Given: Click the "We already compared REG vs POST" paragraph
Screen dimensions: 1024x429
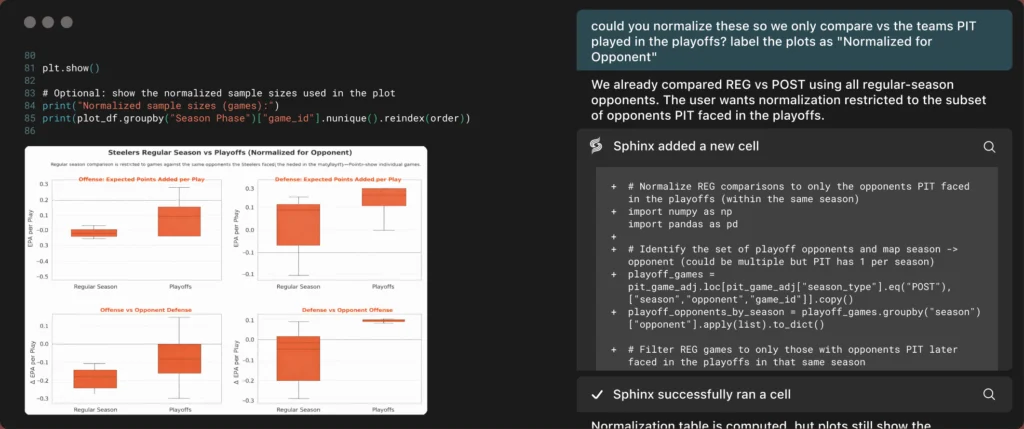Looking at the screenshot, I should pos(790,100).
